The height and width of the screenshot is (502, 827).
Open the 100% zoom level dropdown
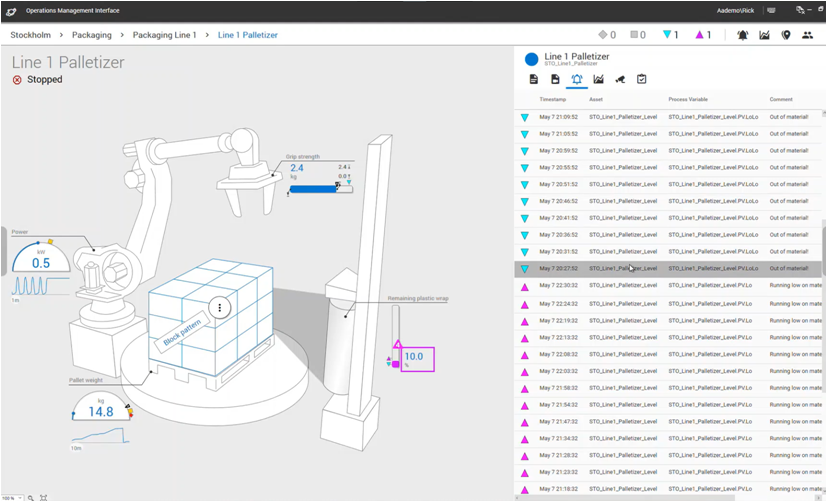pos(12,497)
